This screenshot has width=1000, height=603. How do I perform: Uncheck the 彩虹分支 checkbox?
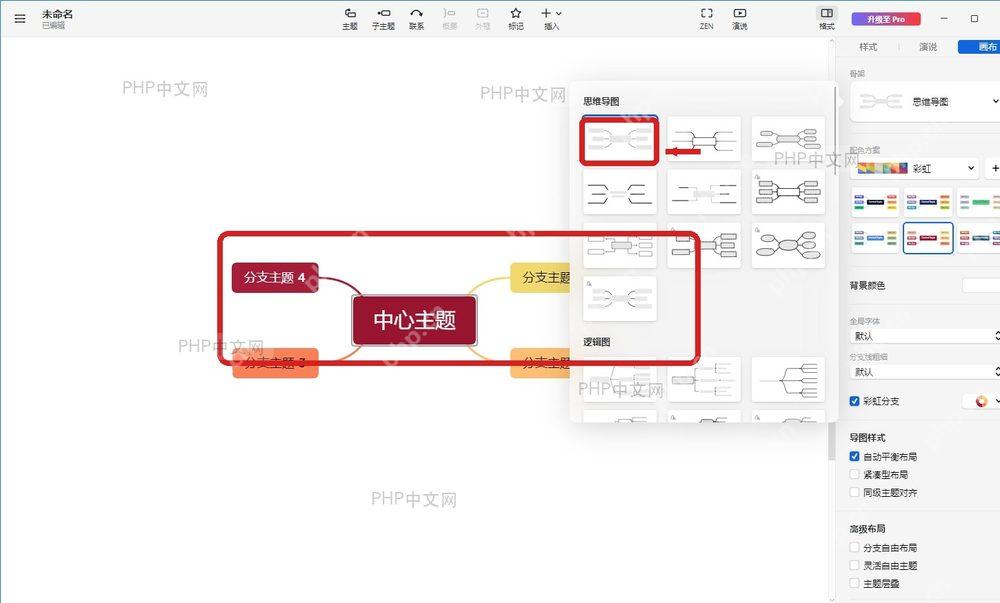point(855,401)
